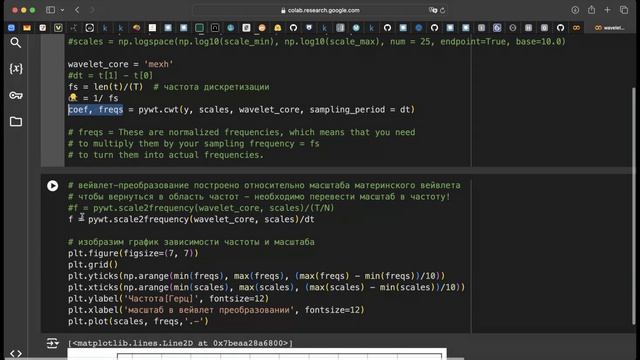Screen dimensions: 640x360
Task: Click the '#scales = np.logspace' commented line
Action: coord(317,42)
